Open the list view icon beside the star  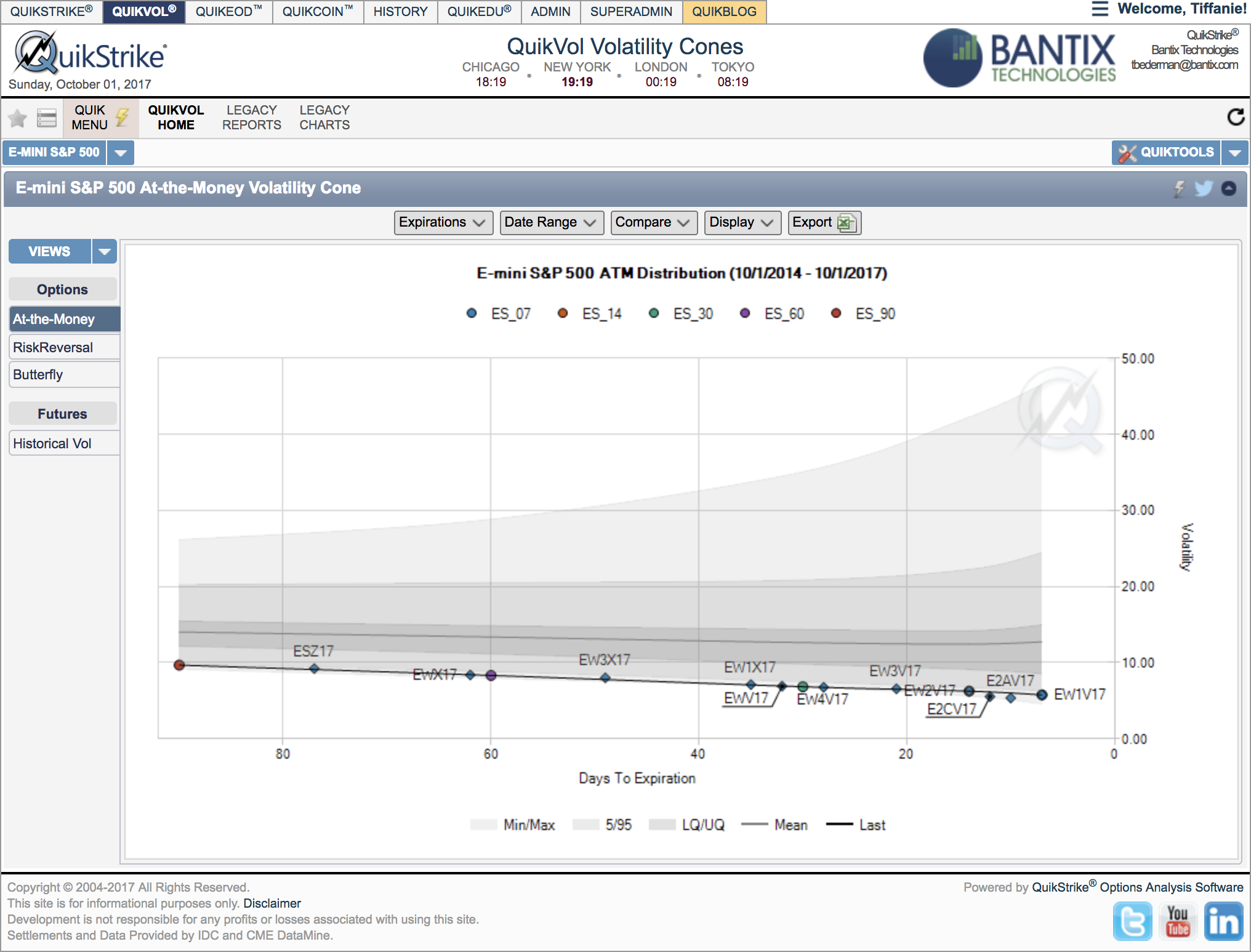click(46, 117)
